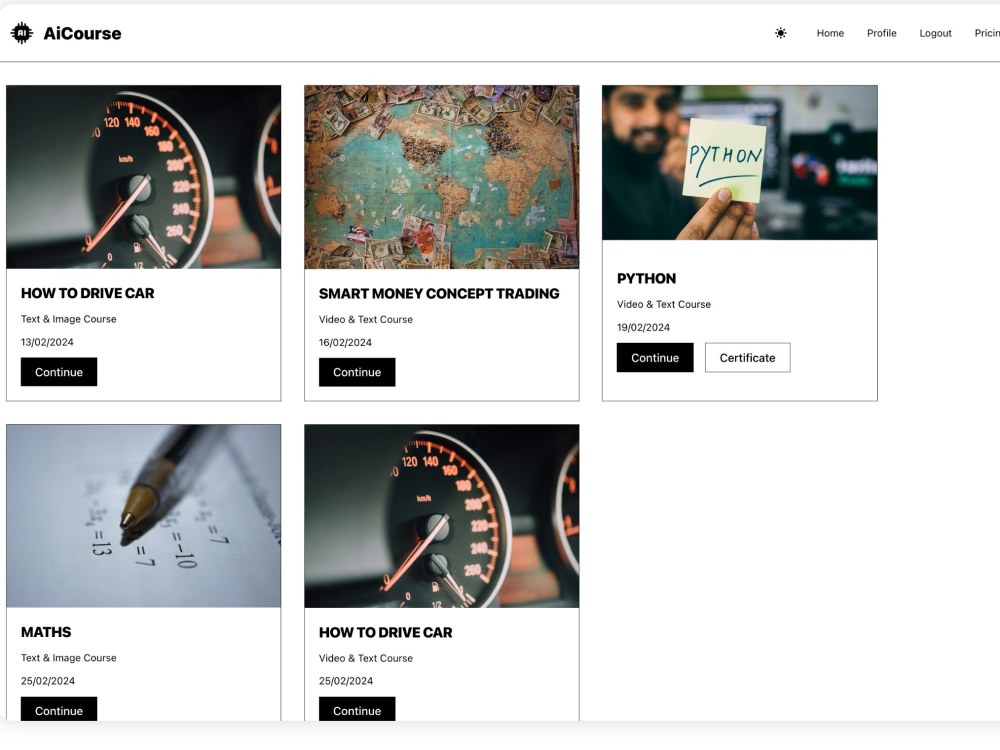This screenshot has width=1000, height=750.
Task: Click the MATHS course title
Action: coord(46,632)
